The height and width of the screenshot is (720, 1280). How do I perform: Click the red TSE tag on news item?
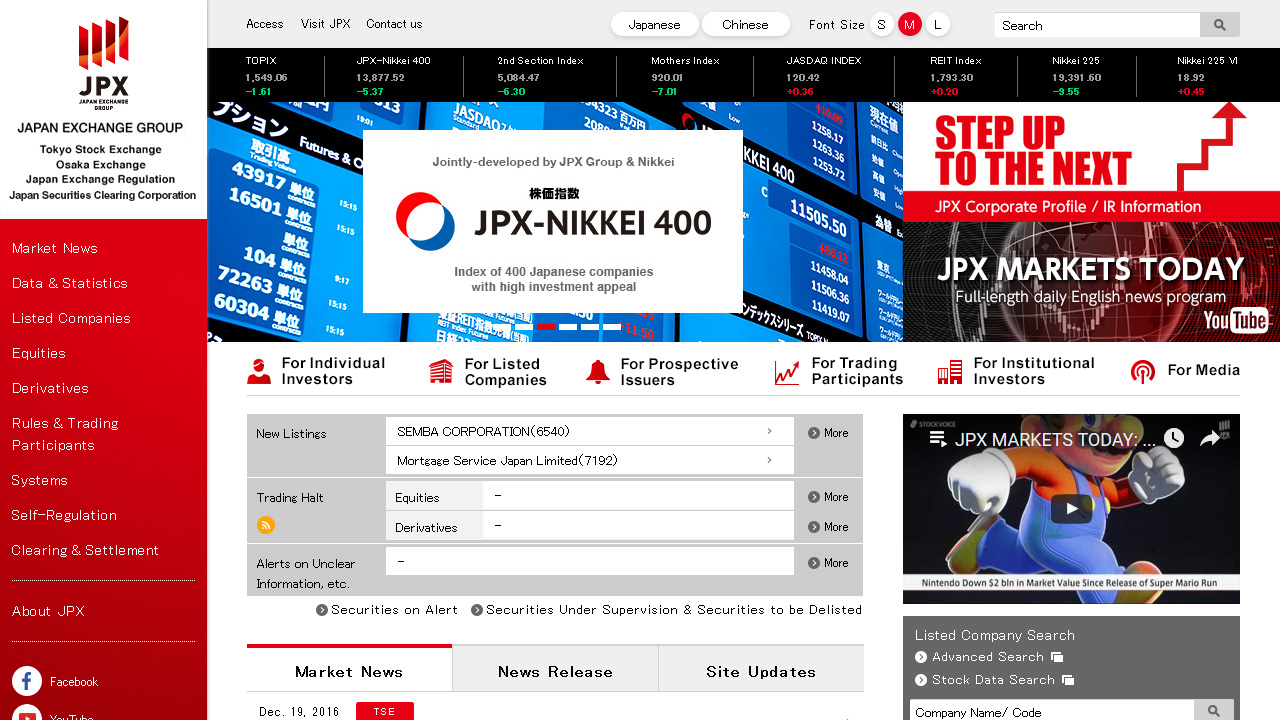pyautogui.click(x=385, y=712)
